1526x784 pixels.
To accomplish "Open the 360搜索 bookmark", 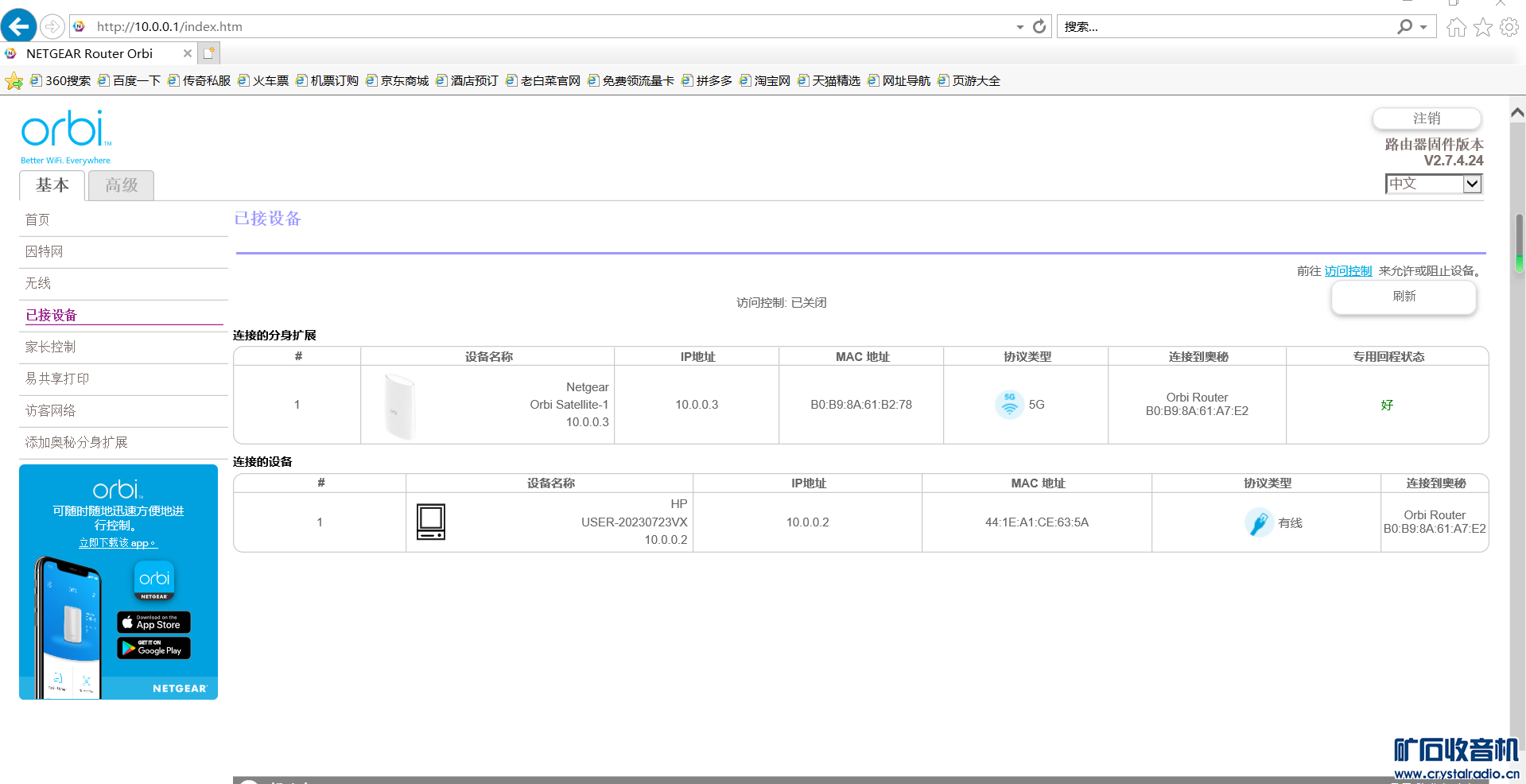I will pyautogui.click(x=60, y=81).
